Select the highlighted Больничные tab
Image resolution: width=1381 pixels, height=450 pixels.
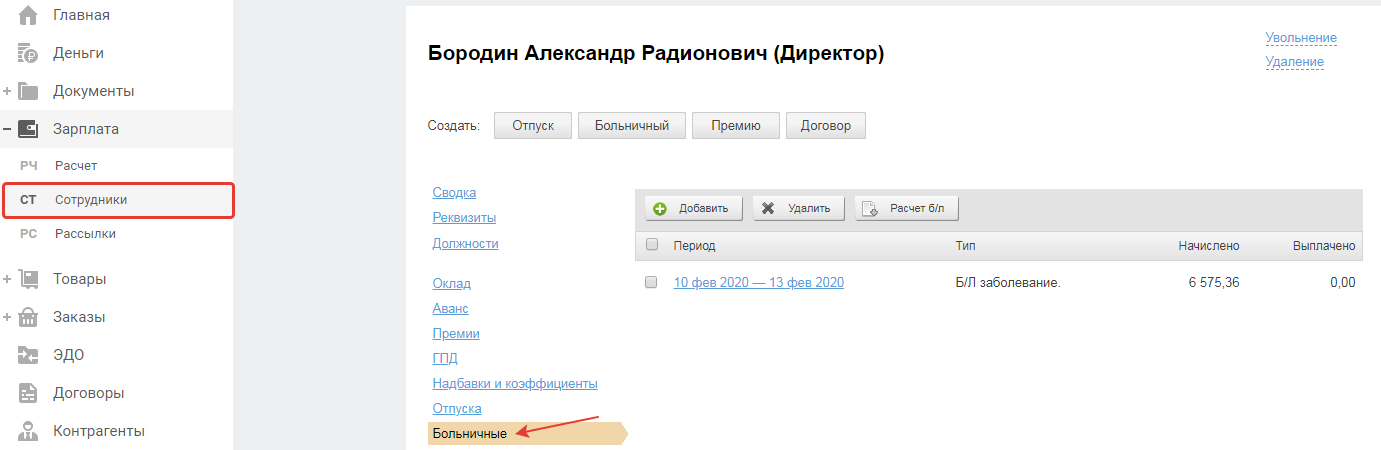pyautogui.click(x=527, y=433)
